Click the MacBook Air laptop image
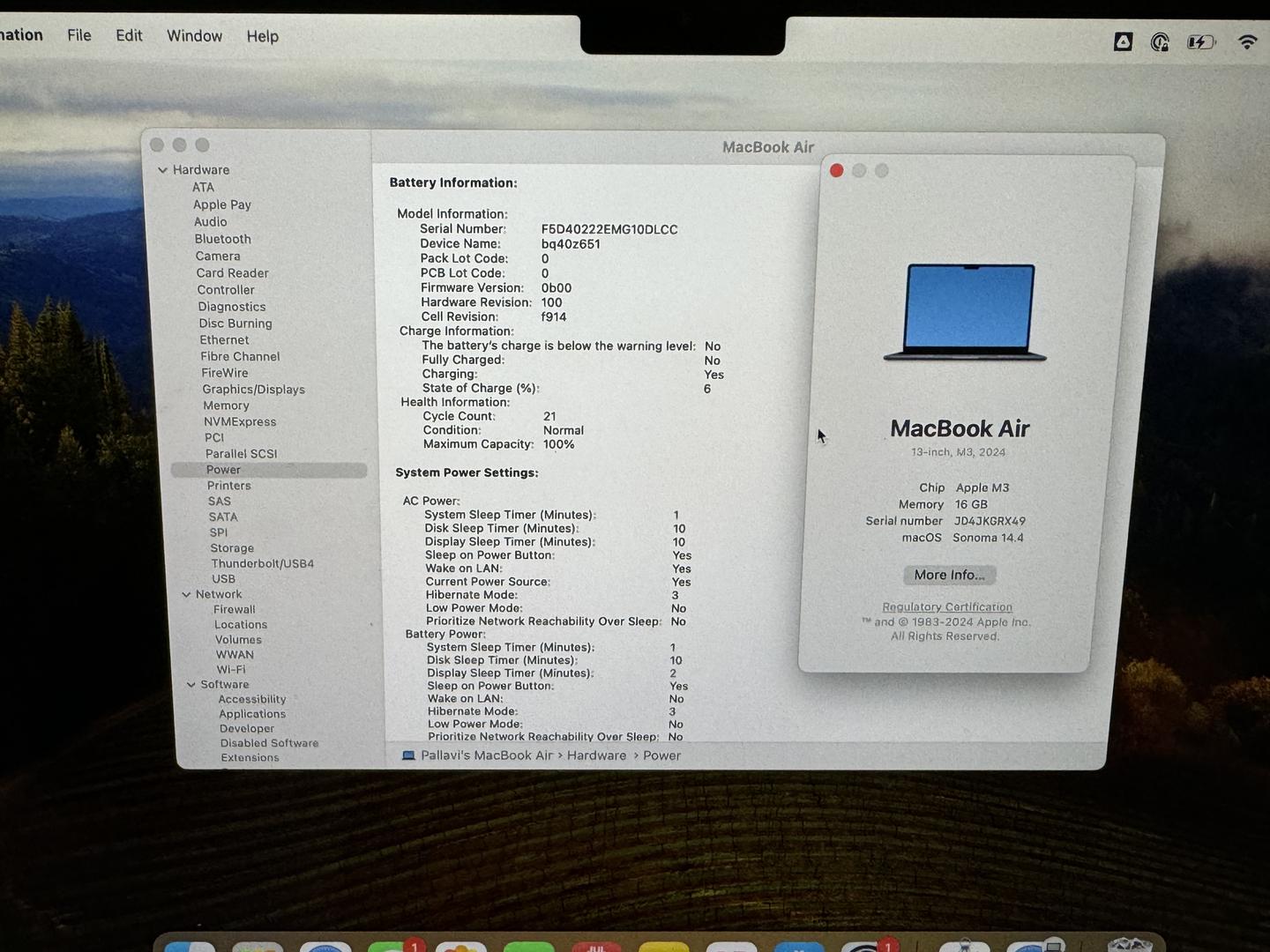The width and height of the screenshot is (1270, 952). pos(967,313)
